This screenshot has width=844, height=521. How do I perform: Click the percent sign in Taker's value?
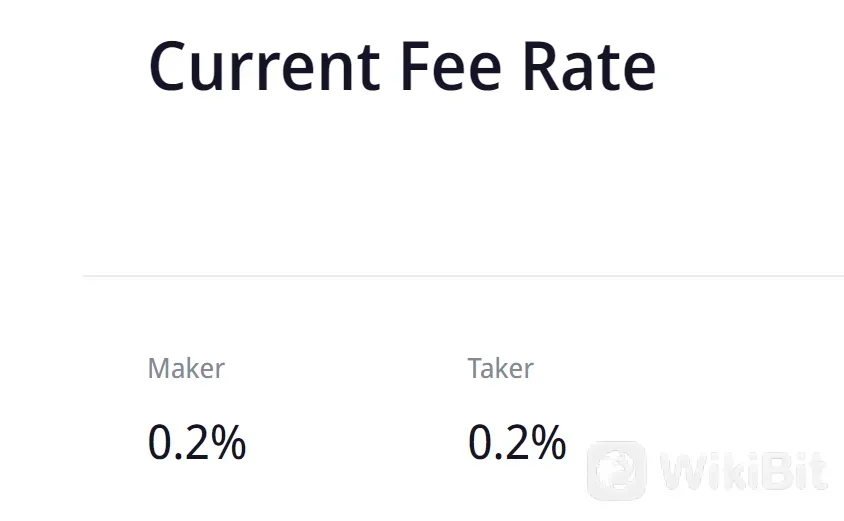[548, 442]
